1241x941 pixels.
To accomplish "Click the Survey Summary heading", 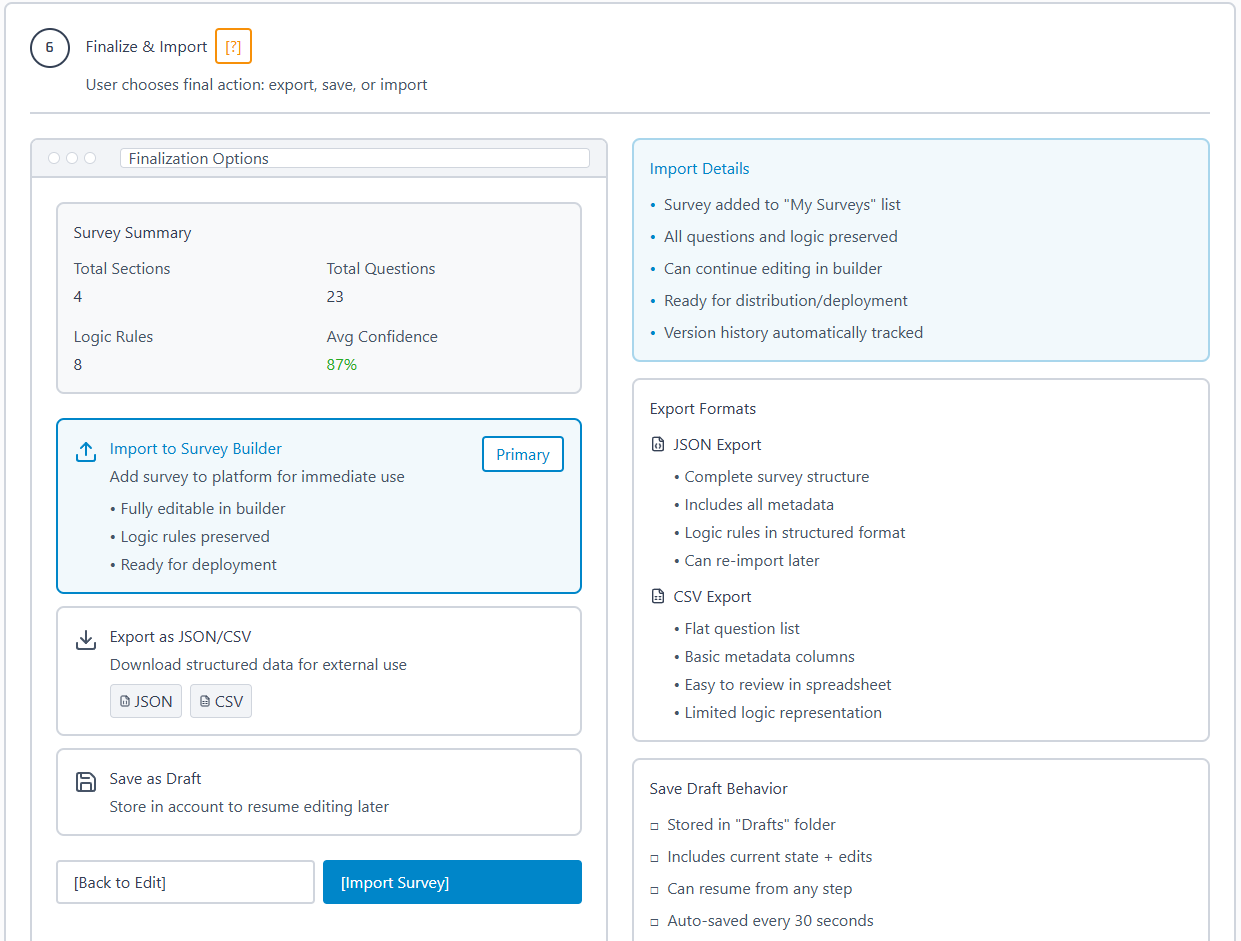I will pyautogui.click(x=132, y=232).
